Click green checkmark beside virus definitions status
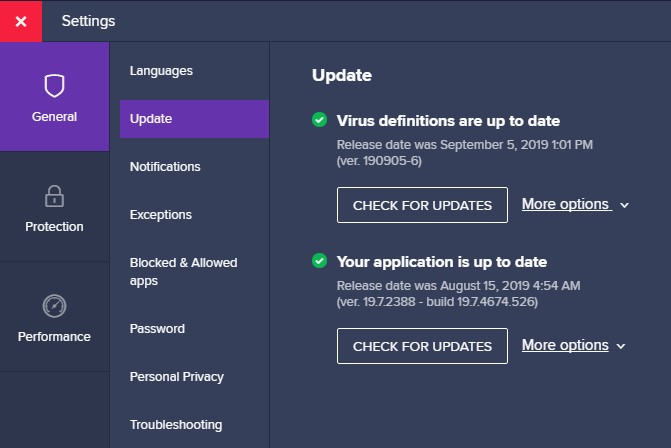Image resolution: width=671 pixels, height=448 pixels. (319, 120)
